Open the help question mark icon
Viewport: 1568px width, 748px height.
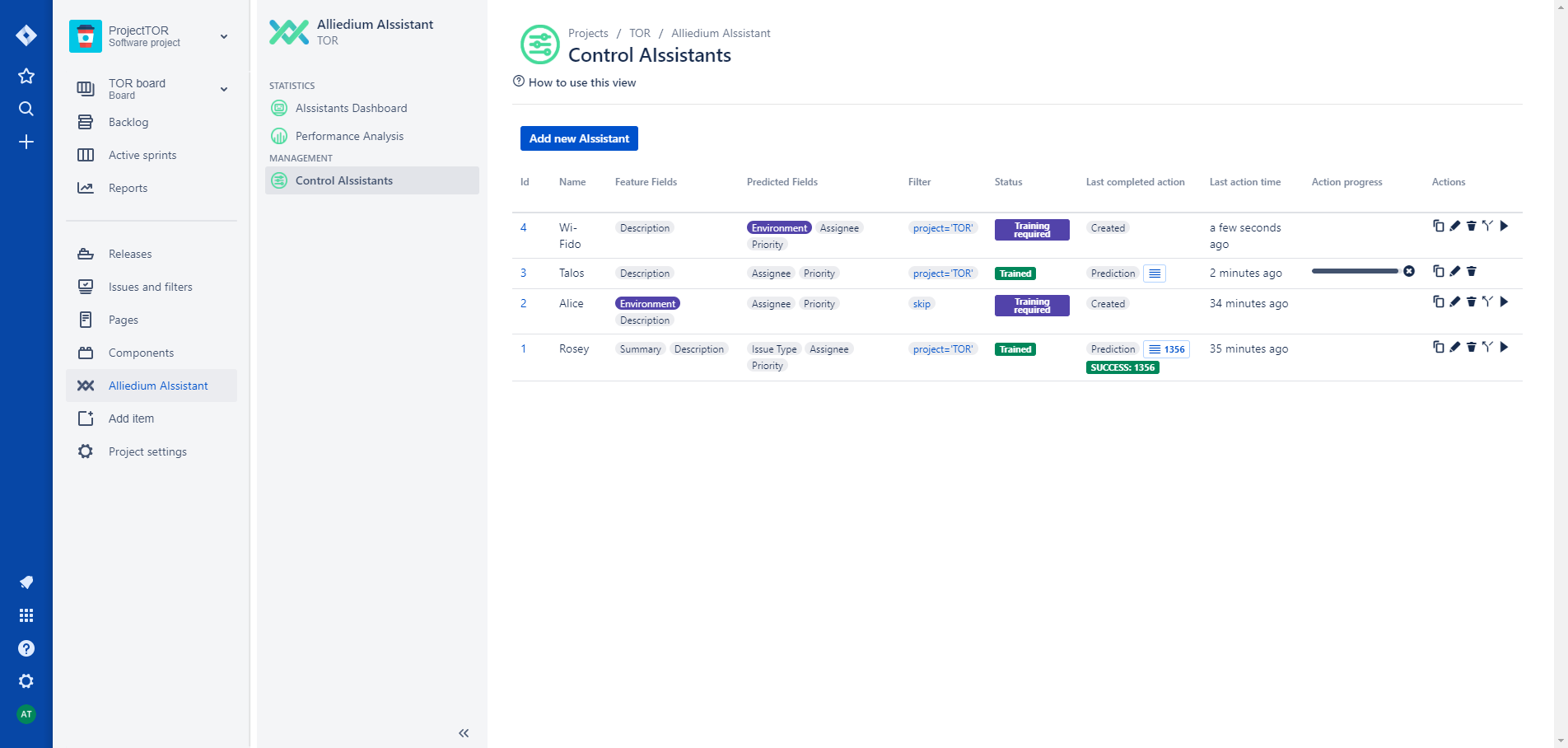[26, 648]
